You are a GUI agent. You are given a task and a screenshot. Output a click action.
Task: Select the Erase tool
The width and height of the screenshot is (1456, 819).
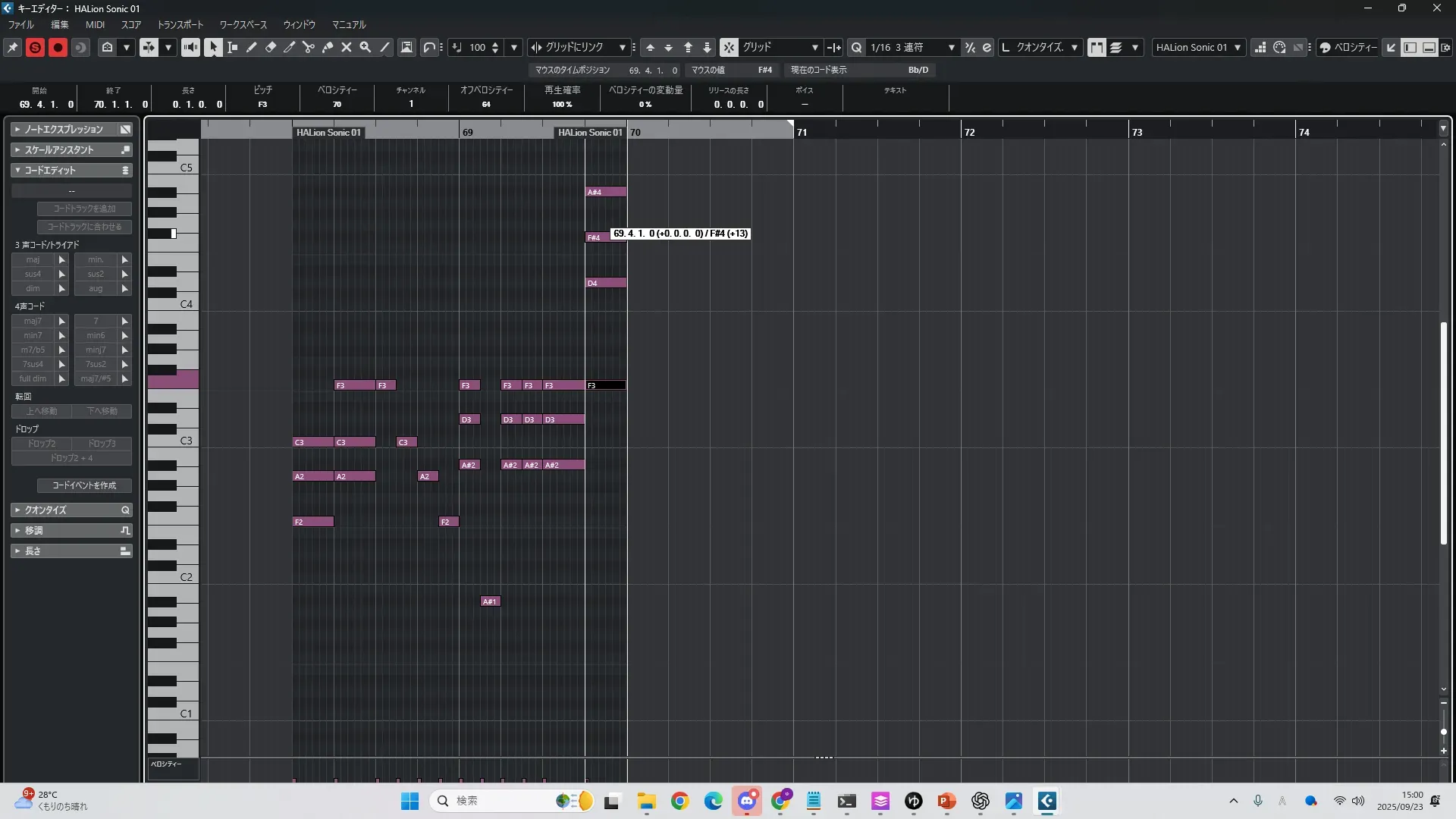pyautogui.click(x=271, y=47)
